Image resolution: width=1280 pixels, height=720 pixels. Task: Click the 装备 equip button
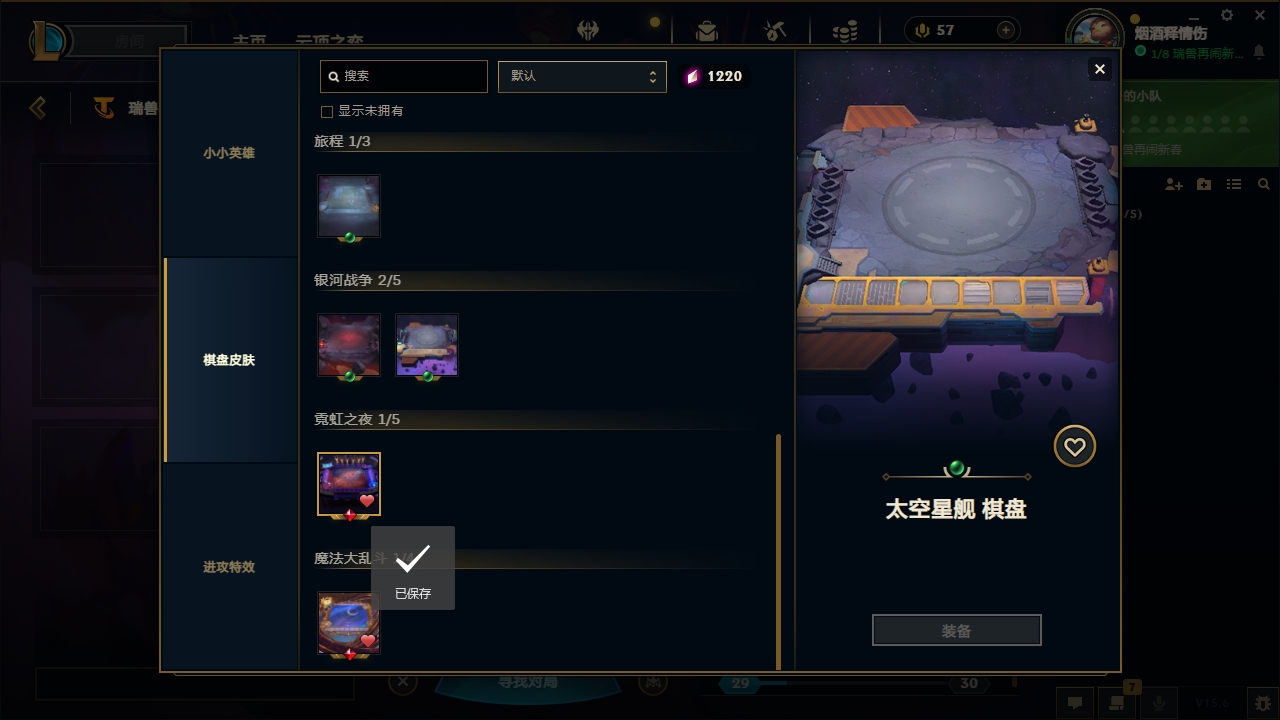[x=957, y=630]
